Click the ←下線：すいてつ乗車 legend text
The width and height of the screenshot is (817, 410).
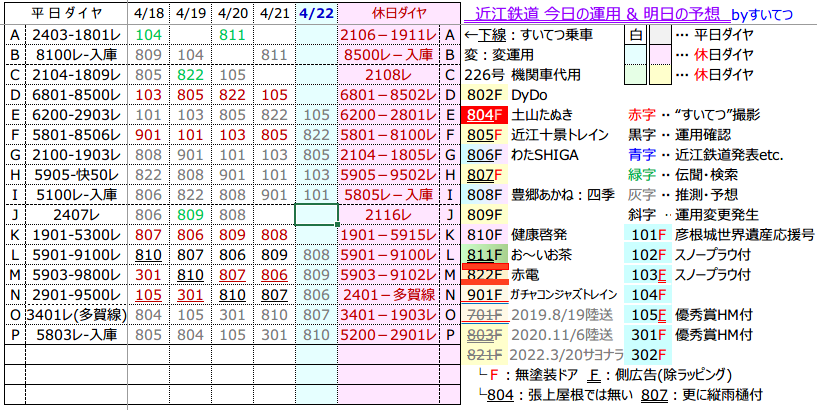[x=528, y=35]
